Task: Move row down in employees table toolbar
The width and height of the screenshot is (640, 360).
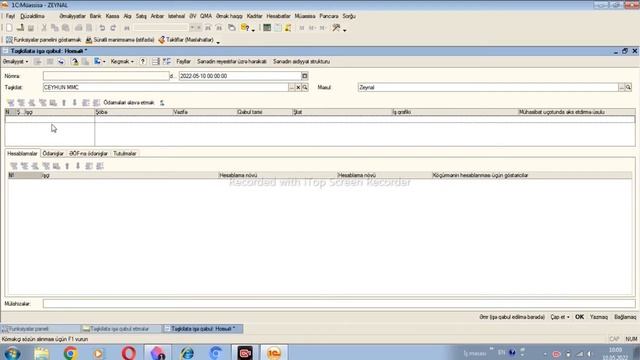Action: point(75,103)
